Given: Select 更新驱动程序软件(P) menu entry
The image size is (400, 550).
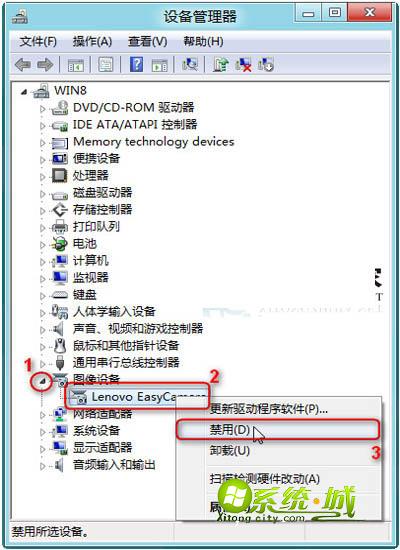Looking at the screenshot, I should pyautogui.click(x=269, y=409).
